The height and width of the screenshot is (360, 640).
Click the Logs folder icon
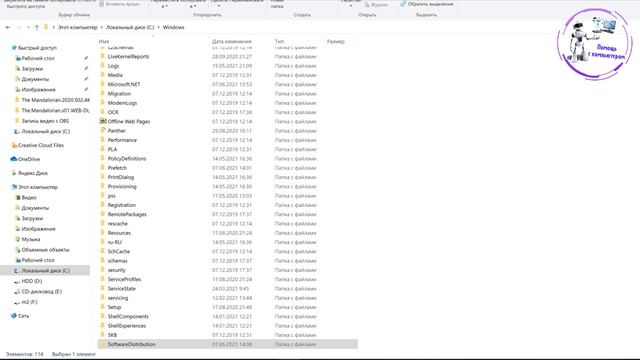103,65
